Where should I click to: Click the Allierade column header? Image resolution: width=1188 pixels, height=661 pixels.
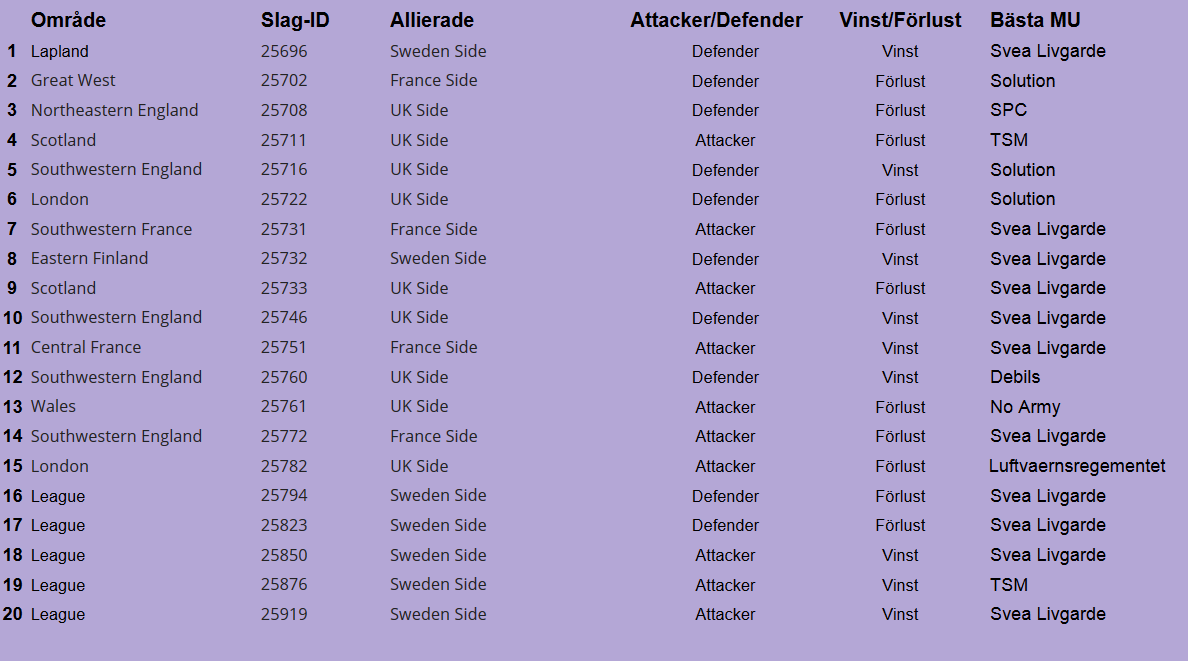[432, 20]
